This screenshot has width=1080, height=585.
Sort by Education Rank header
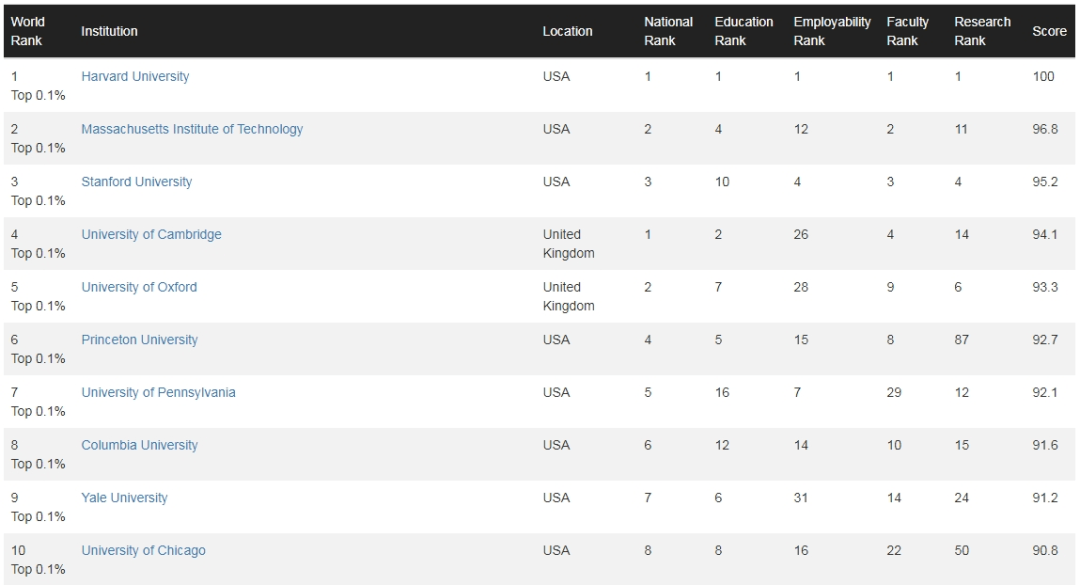click(743, 31)
